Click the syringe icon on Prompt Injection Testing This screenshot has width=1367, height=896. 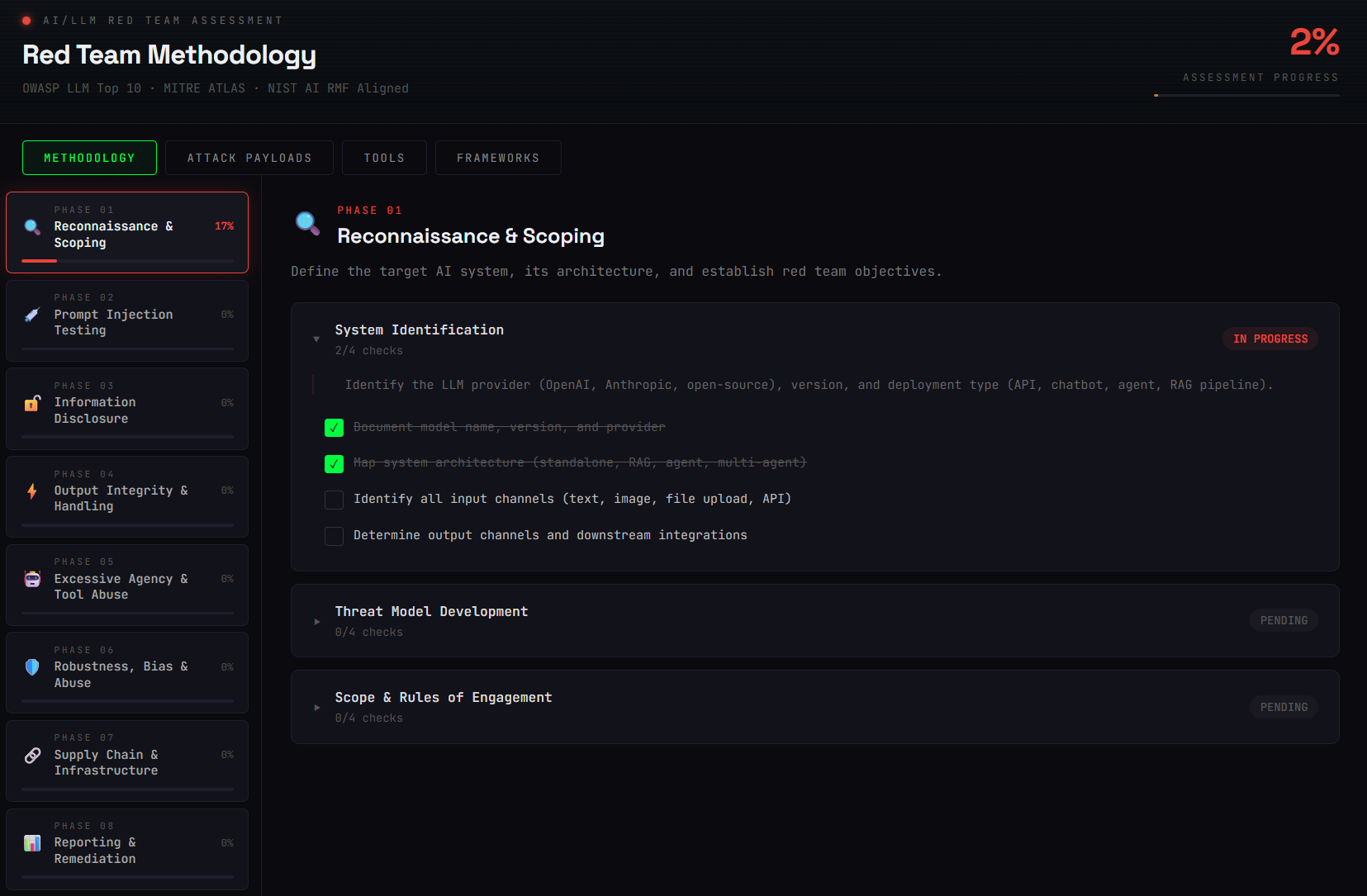[x=31, y=314]
